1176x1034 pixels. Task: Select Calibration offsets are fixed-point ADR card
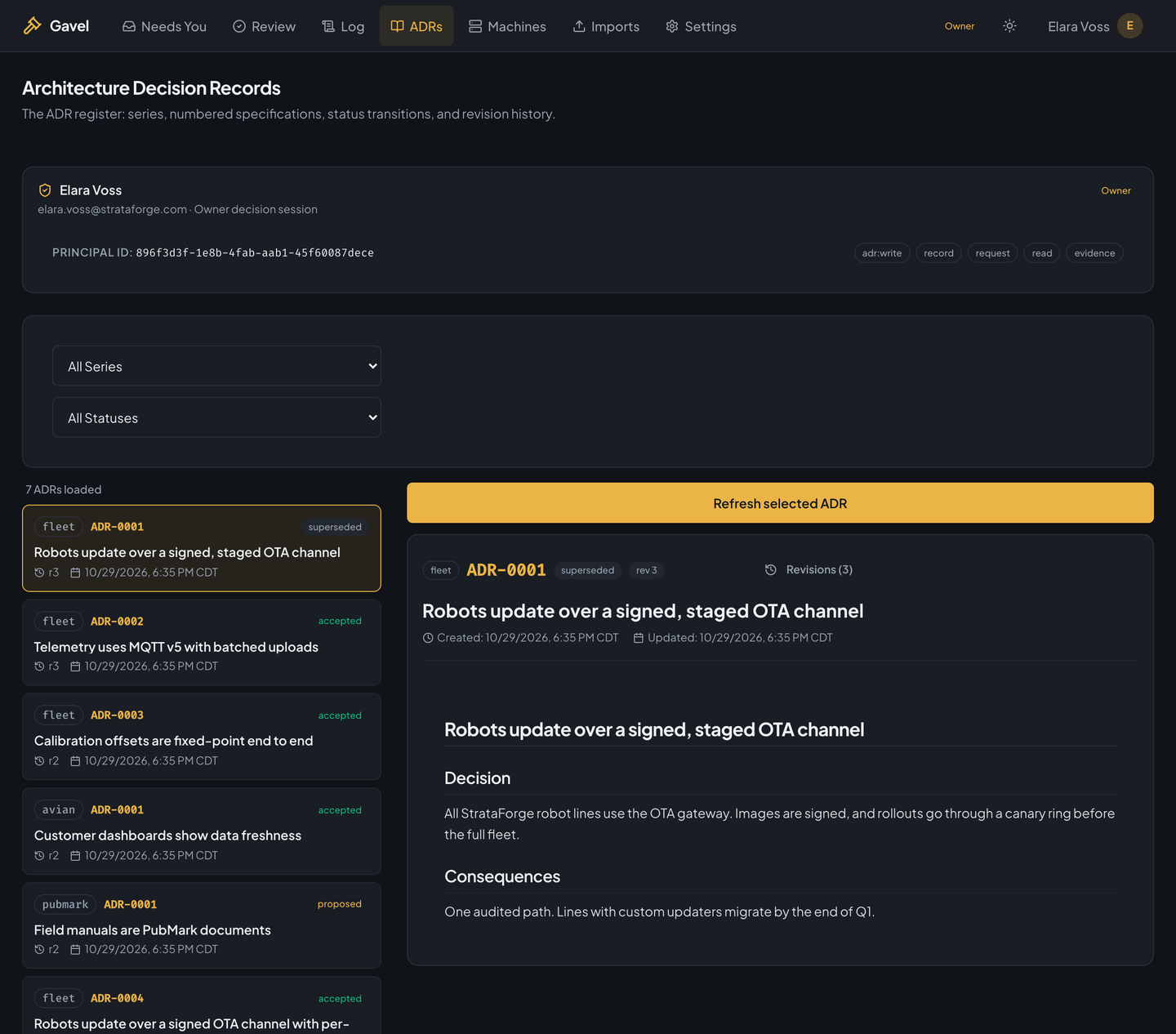coord(202,737)
